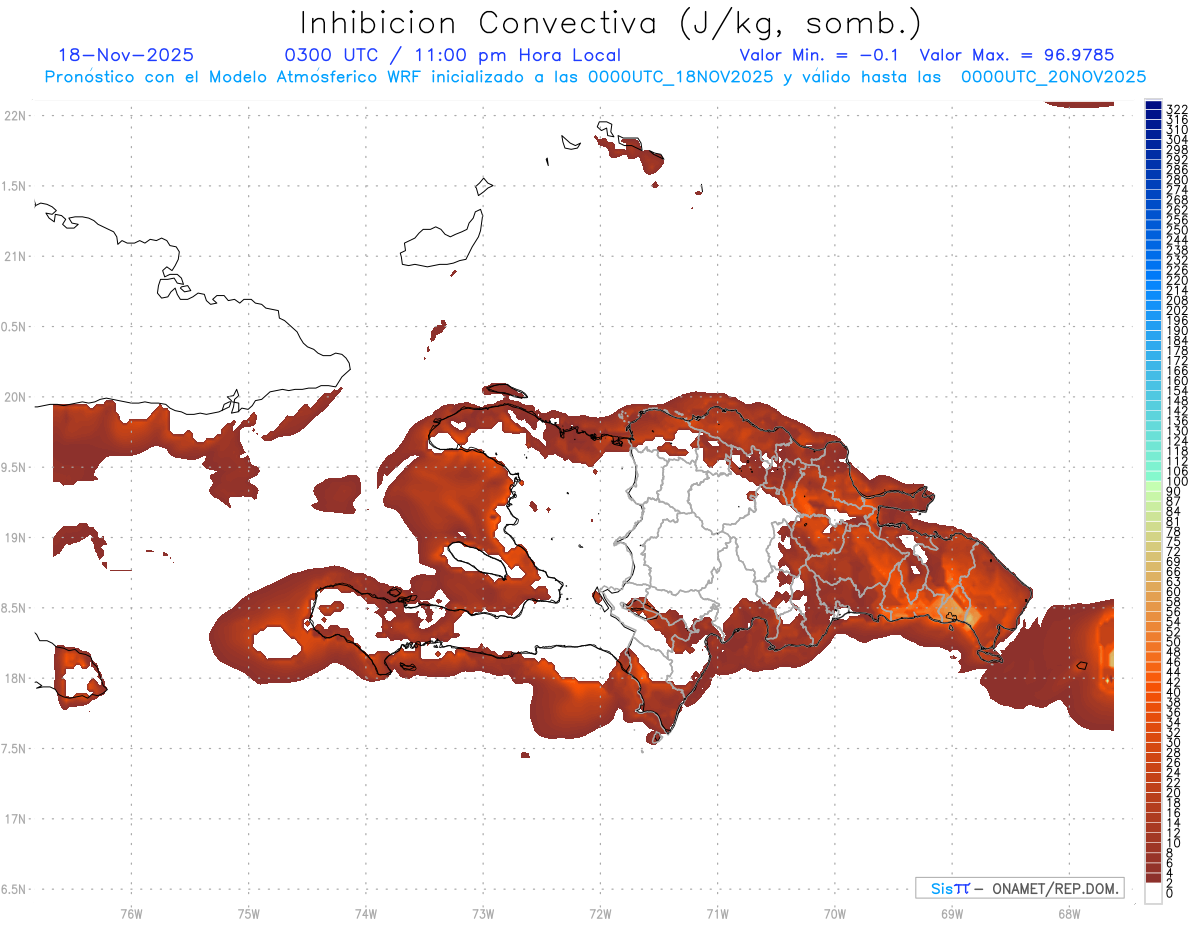Click longitude label '74W'
The height and width of the screenshot is (927, 1200).
(365, 913)
